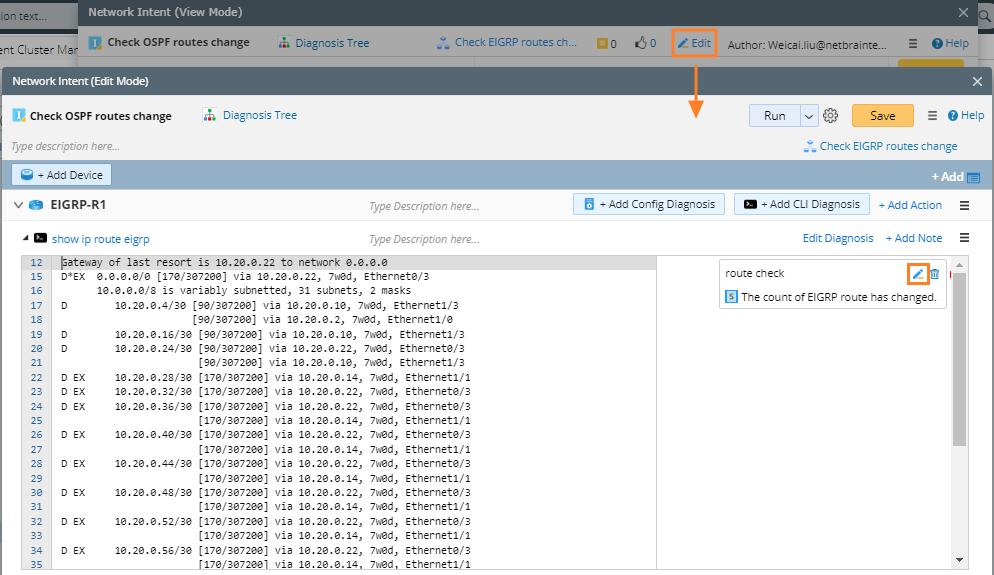
Task: Open Check EIGRP routes ch... link in View Mode
Action: (515, 42)
